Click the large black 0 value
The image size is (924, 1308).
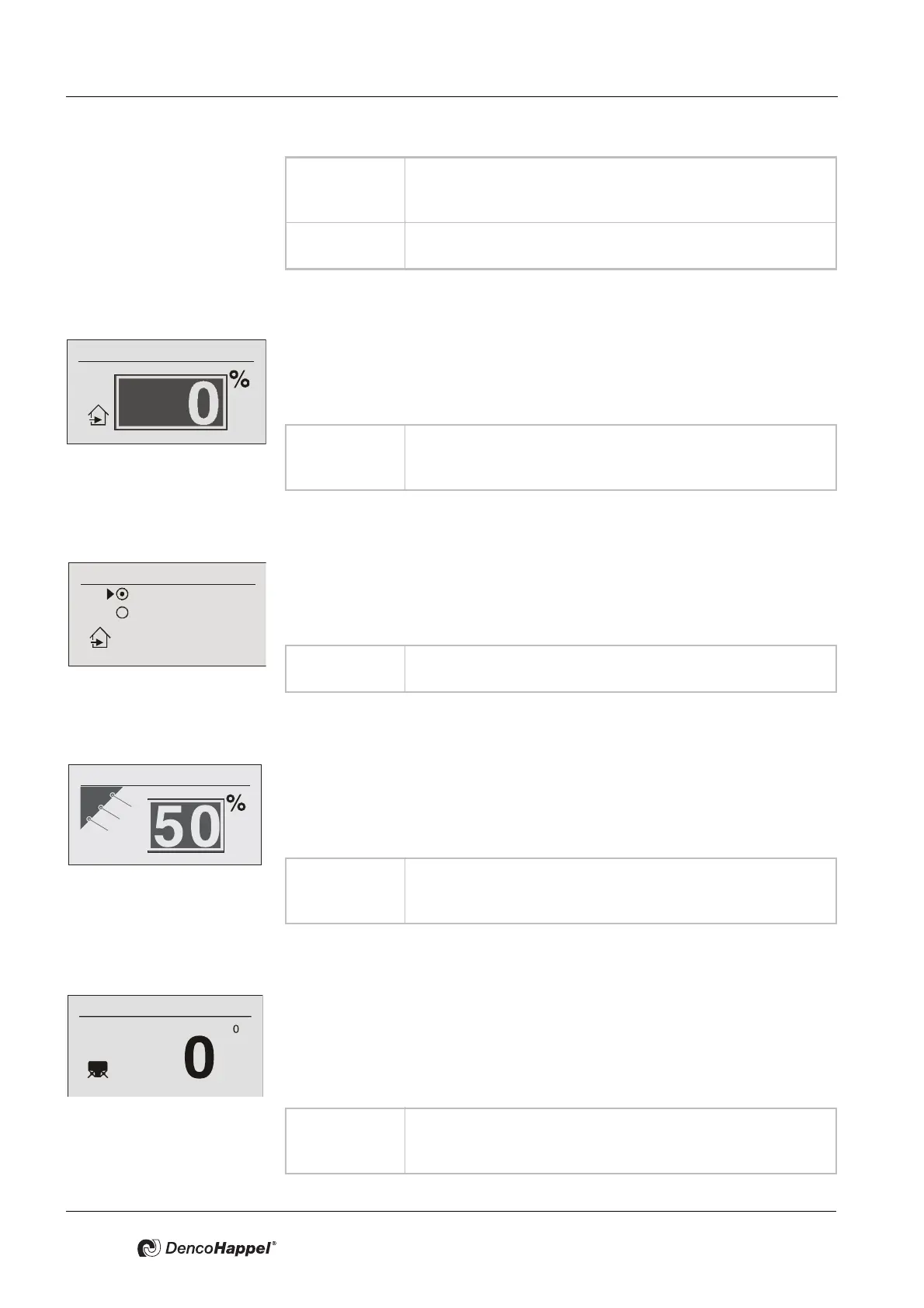point(199,1059)
